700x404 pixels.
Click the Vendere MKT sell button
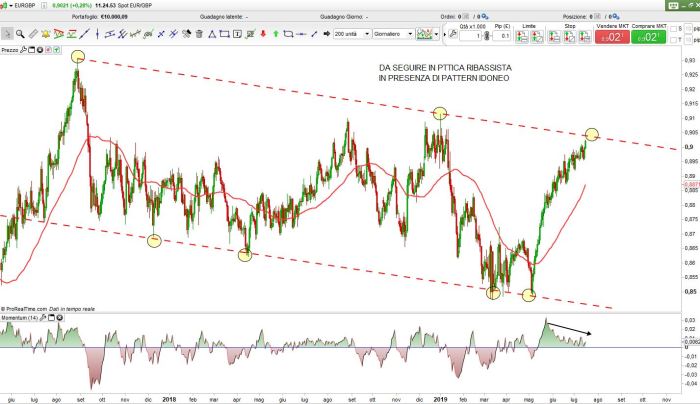pos(612,37)
